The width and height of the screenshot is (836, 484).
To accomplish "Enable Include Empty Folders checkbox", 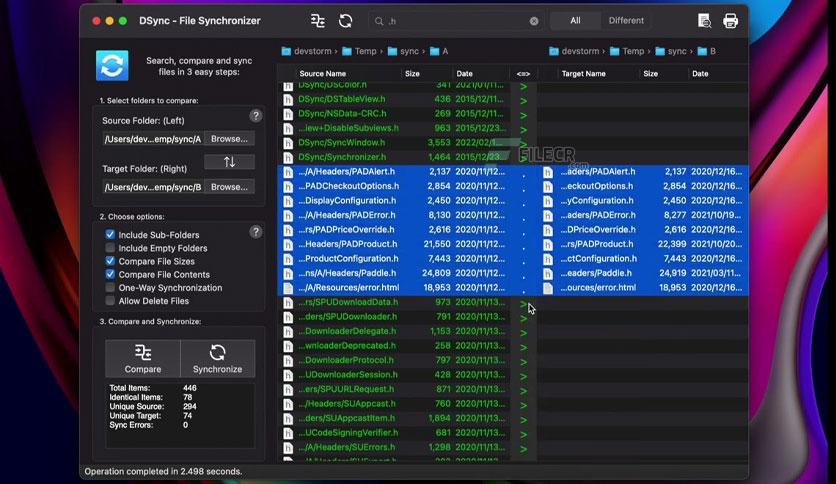I will coord(110,248).
